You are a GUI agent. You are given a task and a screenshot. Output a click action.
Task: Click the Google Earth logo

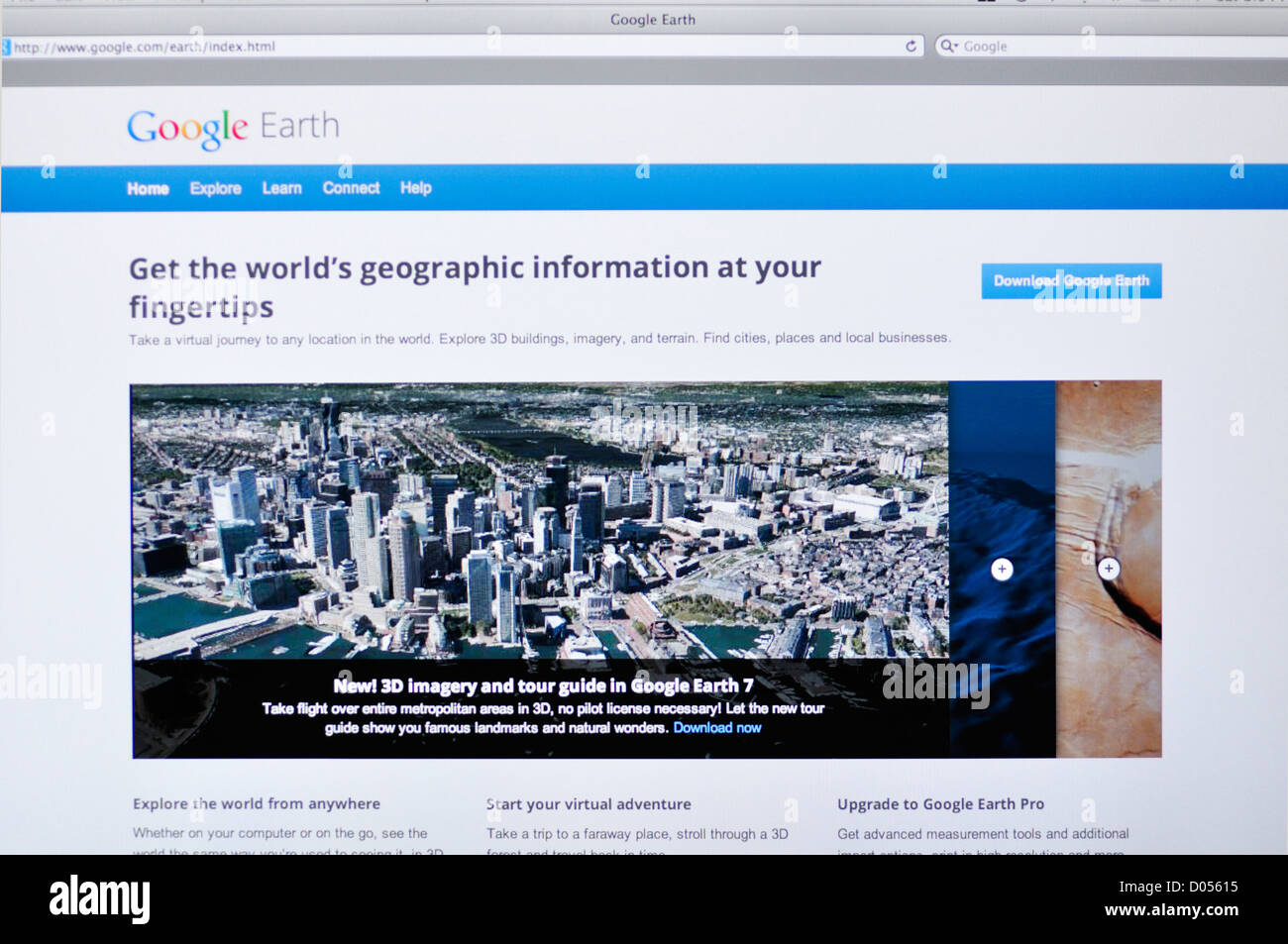(233, 128)
